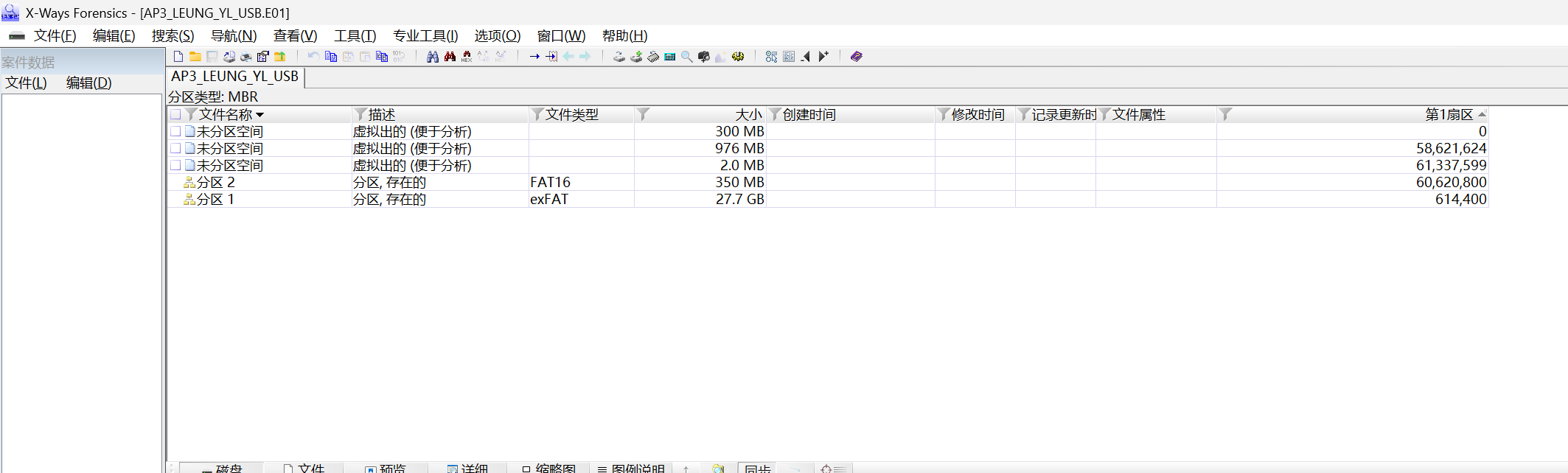Open the purple help book icon
This screenshot has width=1568, height=473.
(856, 57)
